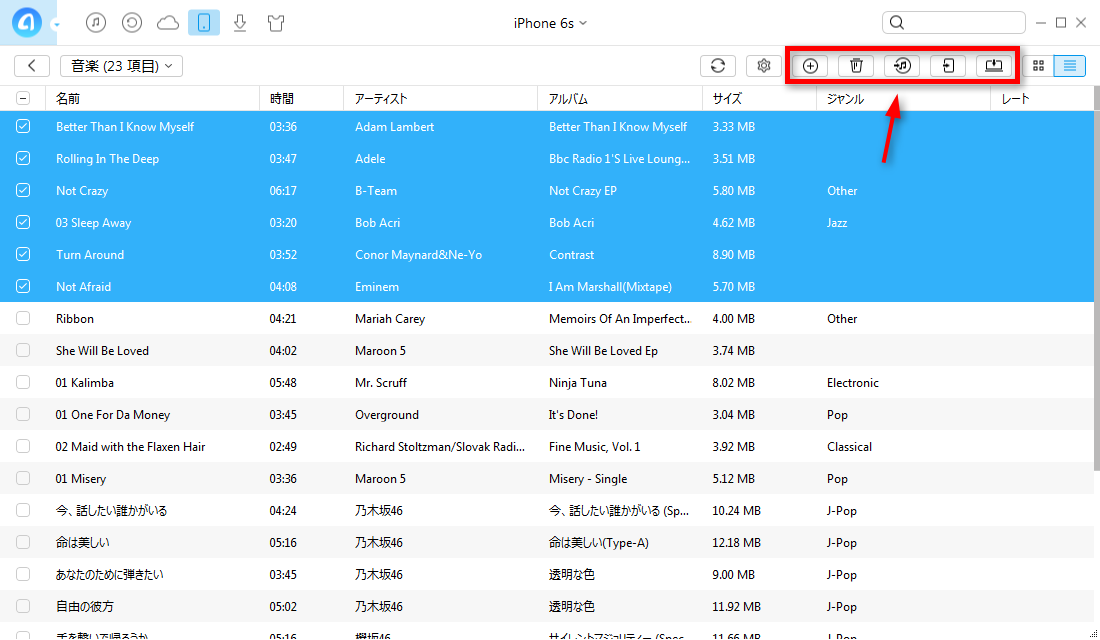Select song 今、話したい誰かがいる
1100x640 pixels.
coord(112,511)
